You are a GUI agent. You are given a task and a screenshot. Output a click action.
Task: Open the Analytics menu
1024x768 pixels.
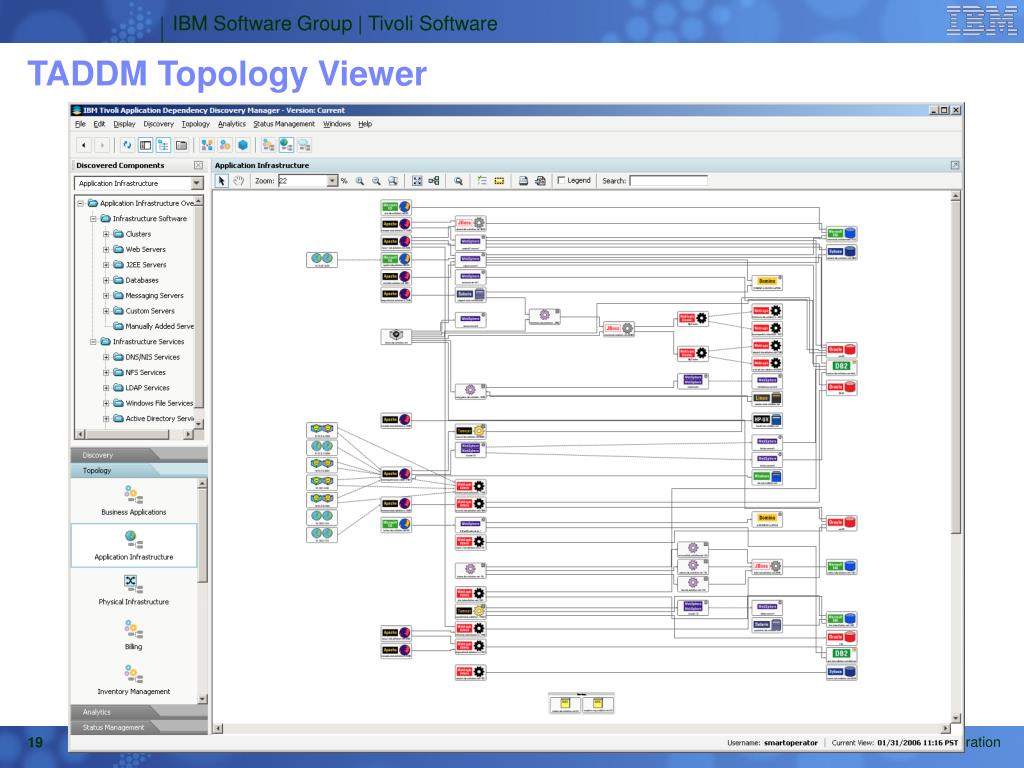[x=232, y=124]
